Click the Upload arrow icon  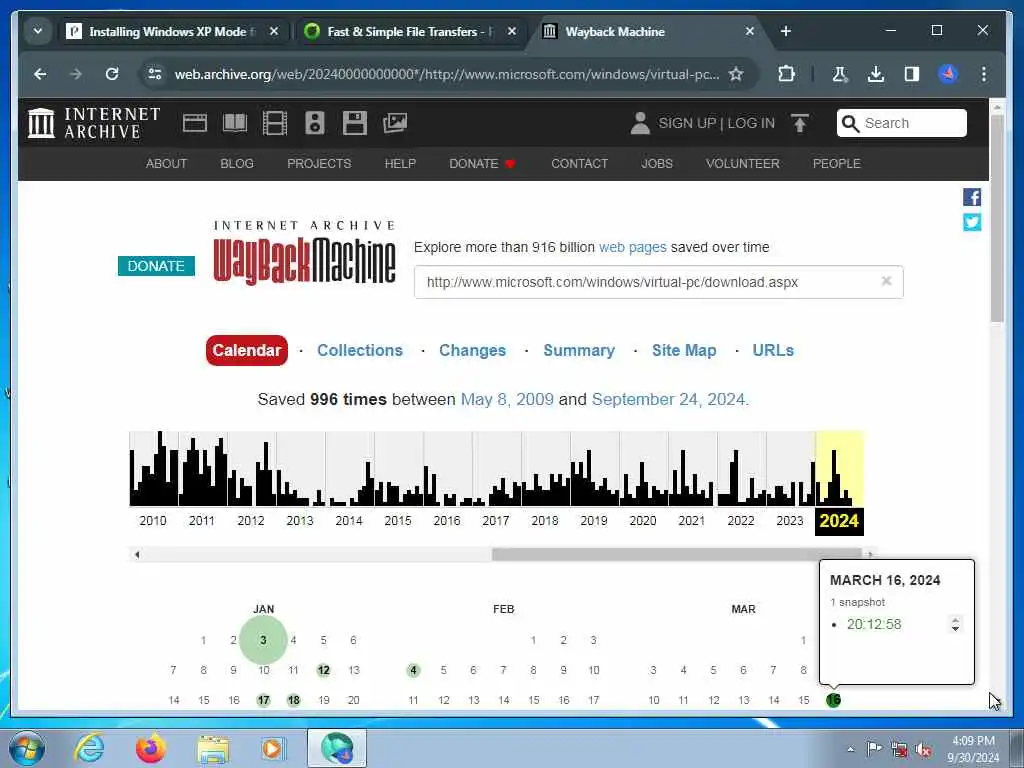point(799,123)
